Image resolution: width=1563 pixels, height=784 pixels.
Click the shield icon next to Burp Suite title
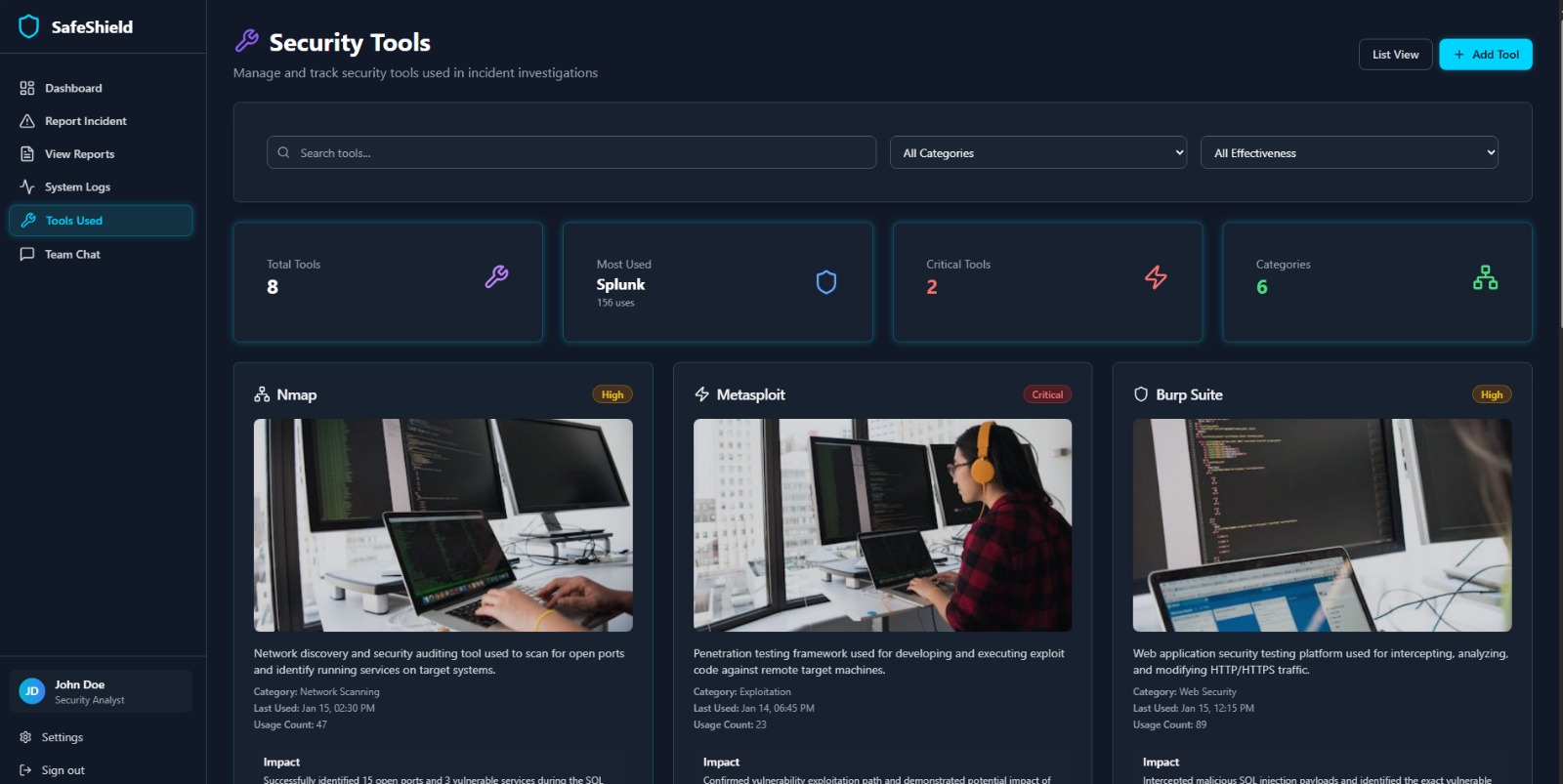coord(1141,394)
